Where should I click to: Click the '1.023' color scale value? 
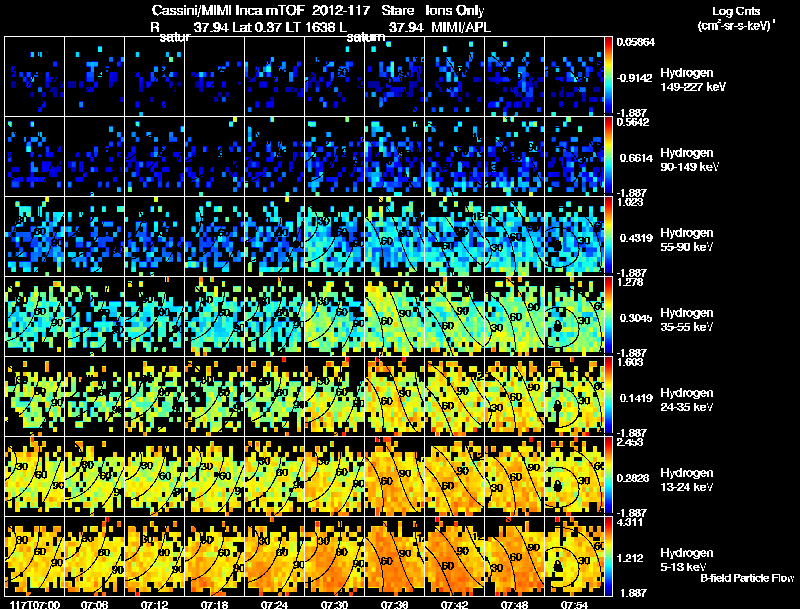click(630, 202)
